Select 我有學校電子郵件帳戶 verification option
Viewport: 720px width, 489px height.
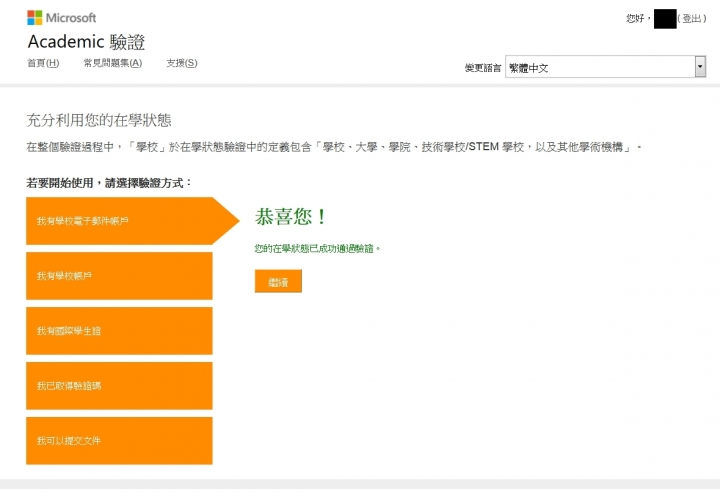coord(133,221)
